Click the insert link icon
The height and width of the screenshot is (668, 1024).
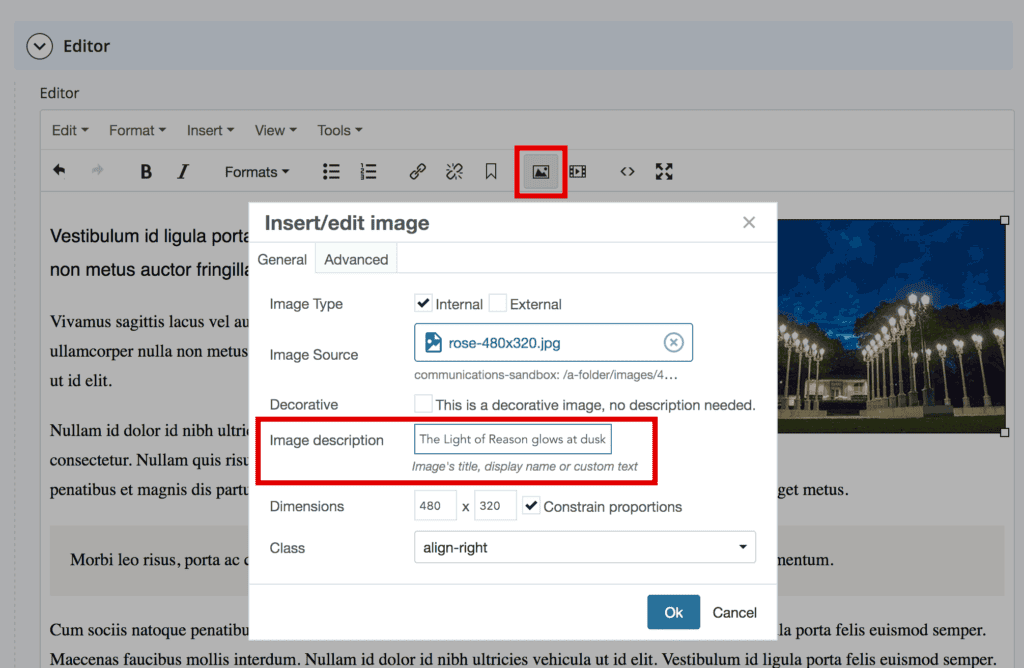tap(417, 172)
